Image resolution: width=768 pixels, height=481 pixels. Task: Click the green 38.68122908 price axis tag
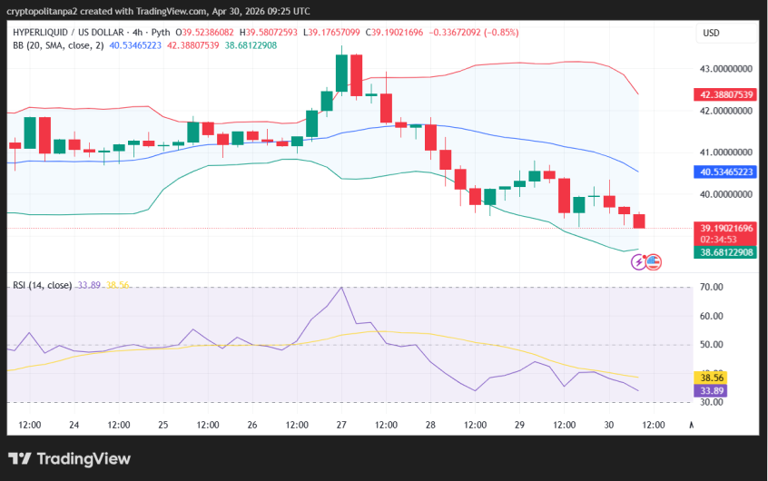pyautogui.click(x=725, y=253)
